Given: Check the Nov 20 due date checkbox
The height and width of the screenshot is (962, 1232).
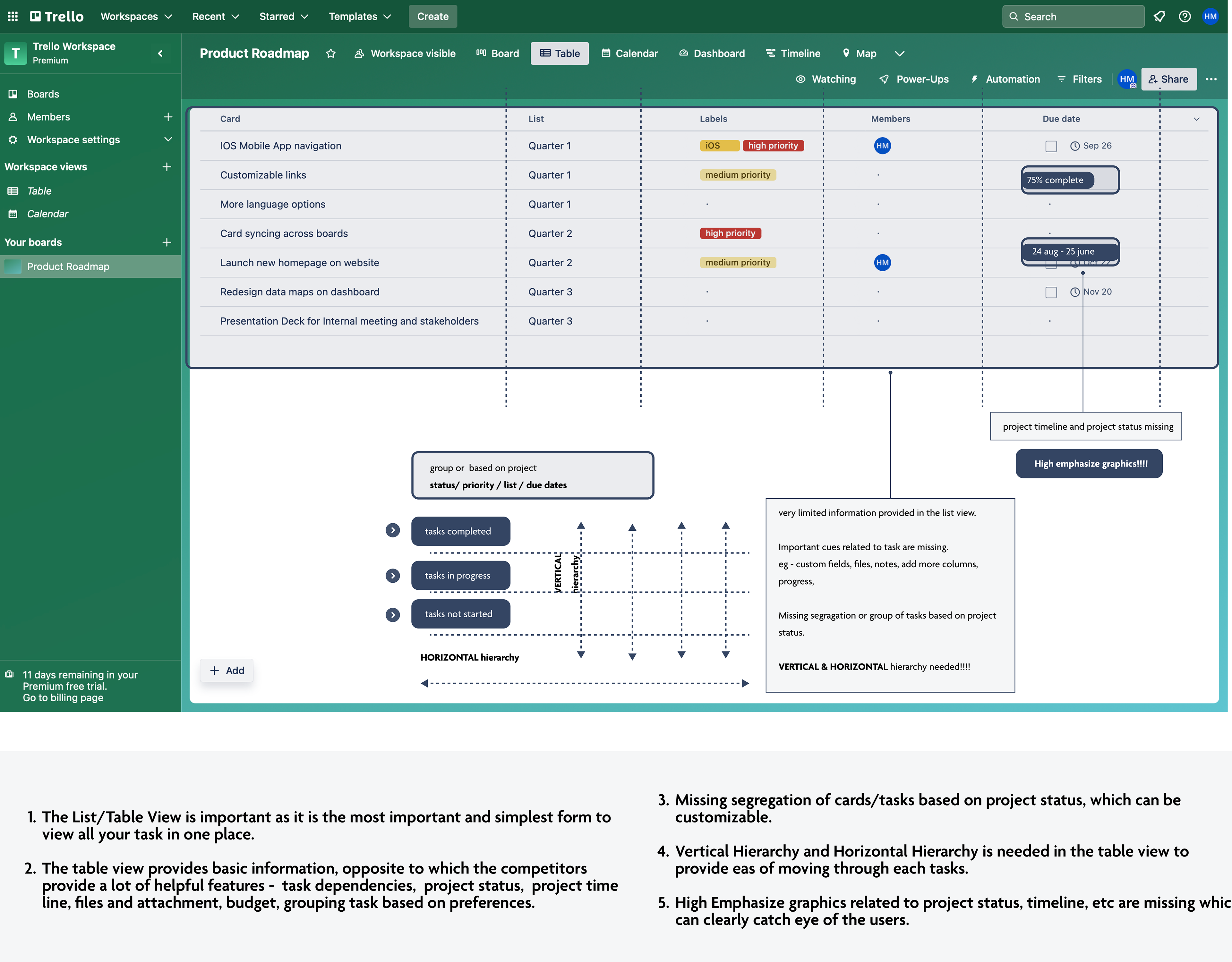Looking at the screenshot, I should tap(1051, 292).
